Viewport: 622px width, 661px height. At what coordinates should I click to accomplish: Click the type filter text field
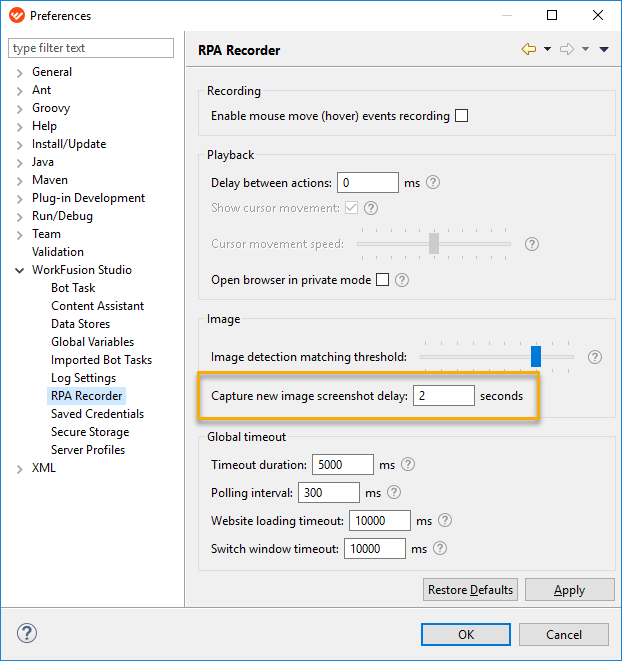pyautogui.click(x=91, y=48)
